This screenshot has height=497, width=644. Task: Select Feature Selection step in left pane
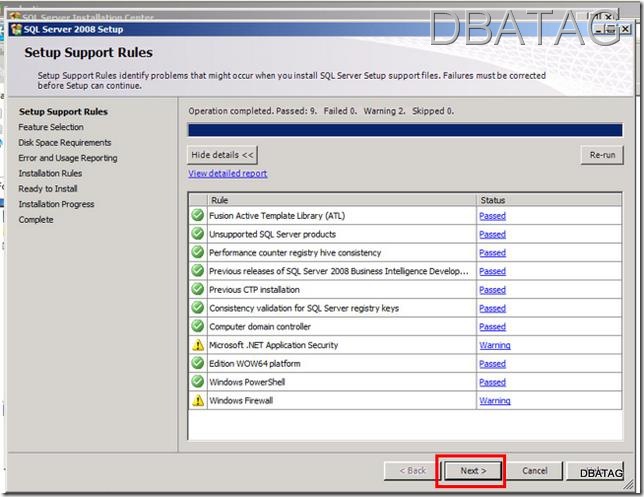point(51,127)
